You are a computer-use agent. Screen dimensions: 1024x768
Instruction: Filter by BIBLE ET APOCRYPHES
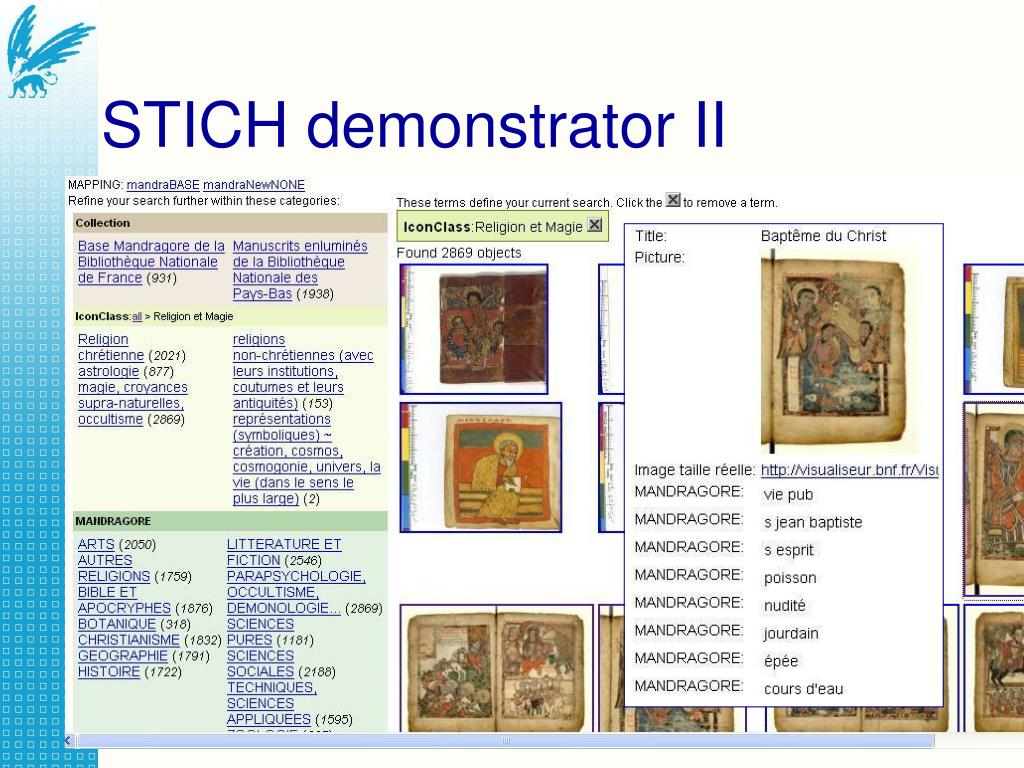point(123,600)
